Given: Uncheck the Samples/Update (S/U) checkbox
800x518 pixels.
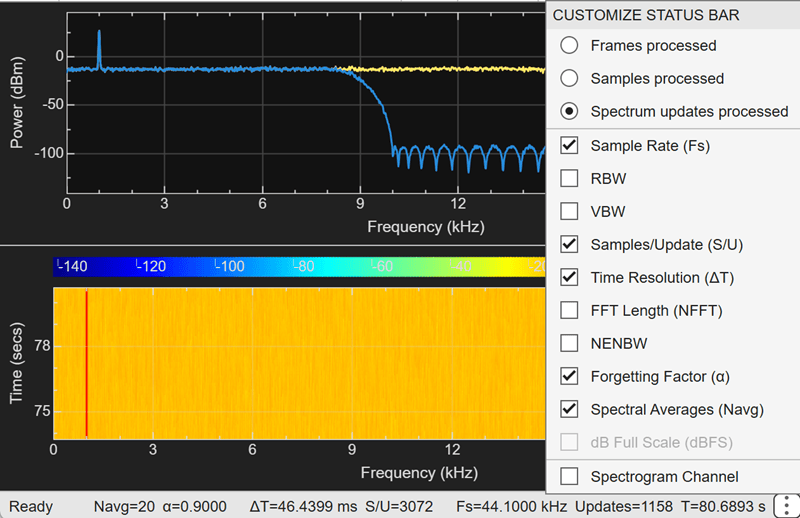Looking at the screenshot, I should click(569, 244).
